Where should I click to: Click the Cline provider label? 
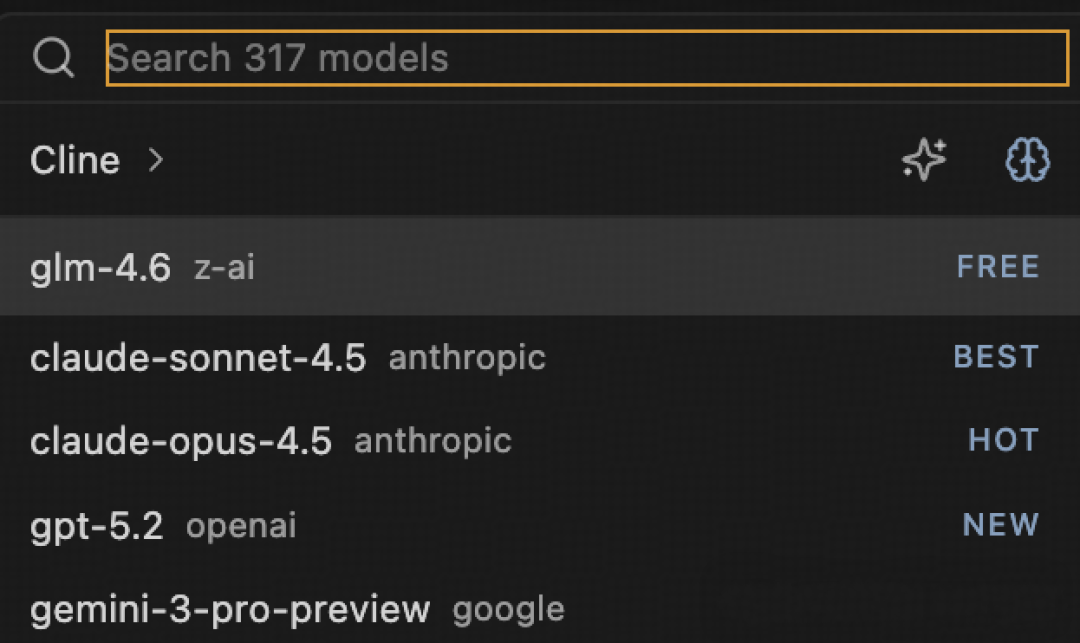click(75, 160)
